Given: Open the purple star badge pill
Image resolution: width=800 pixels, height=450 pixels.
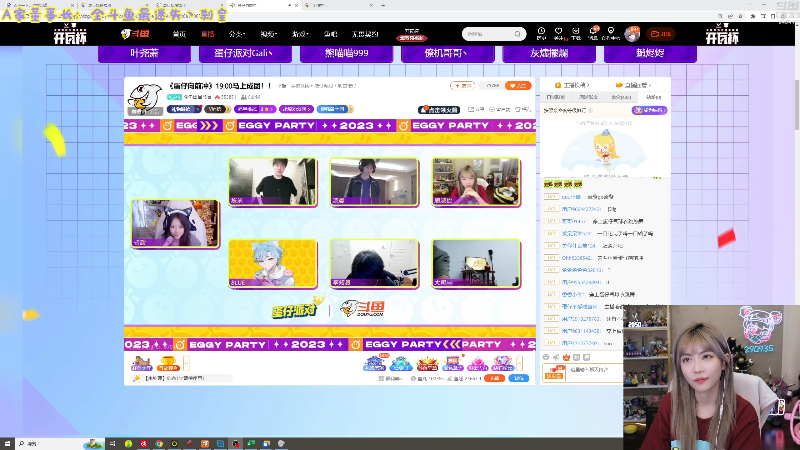Looking at the screenshot, I should click(x=255, y=109).
